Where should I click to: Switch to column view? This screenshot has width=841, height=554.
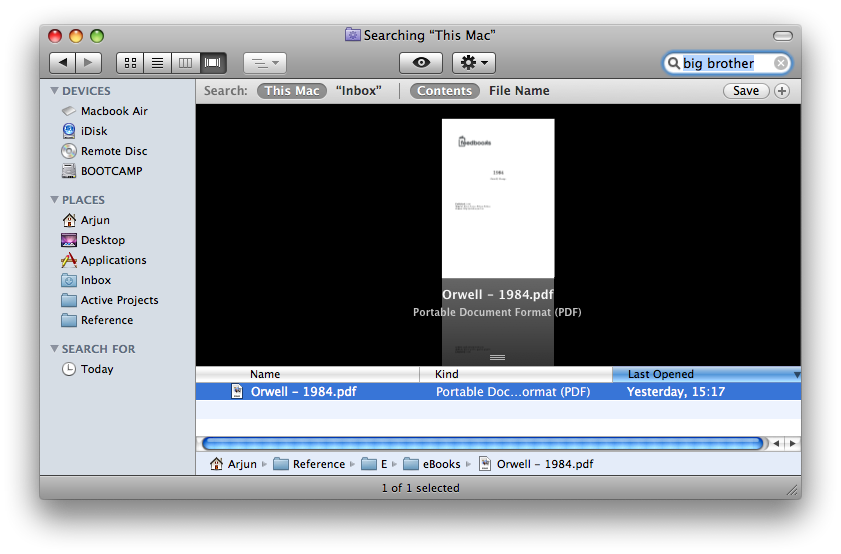click(x=185, y=63)
